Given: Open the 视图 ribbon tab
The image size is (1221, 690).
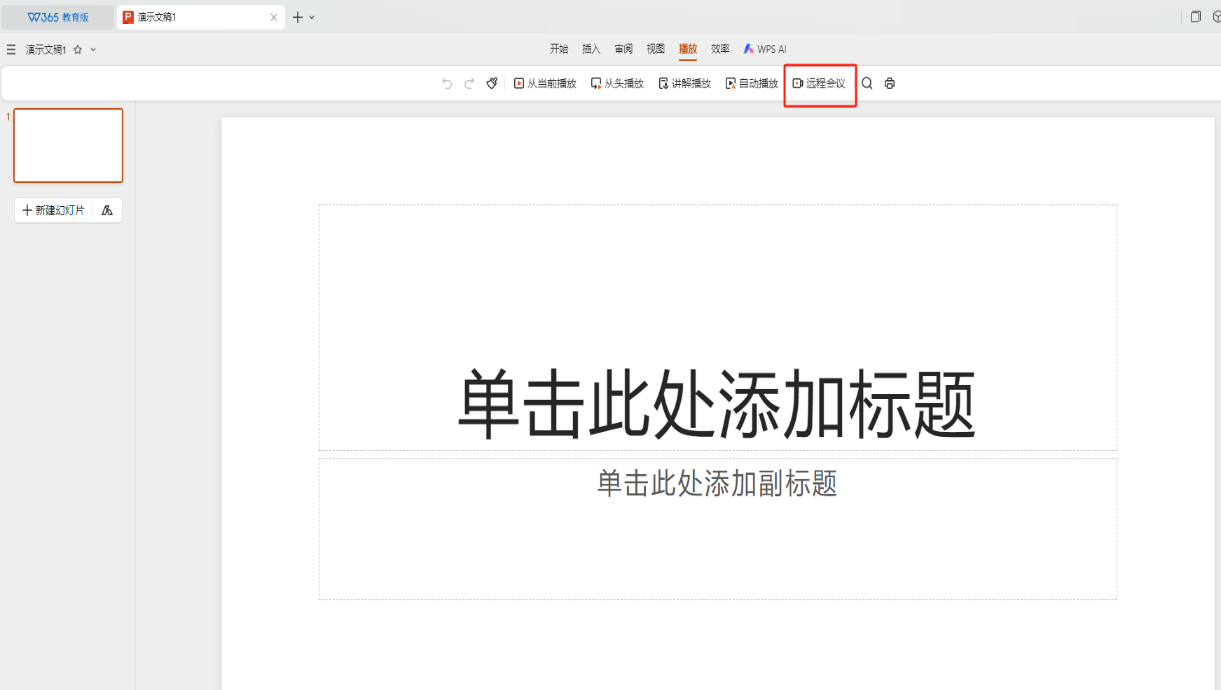Looking at the screenshot, I should click(x=655, y=49).
